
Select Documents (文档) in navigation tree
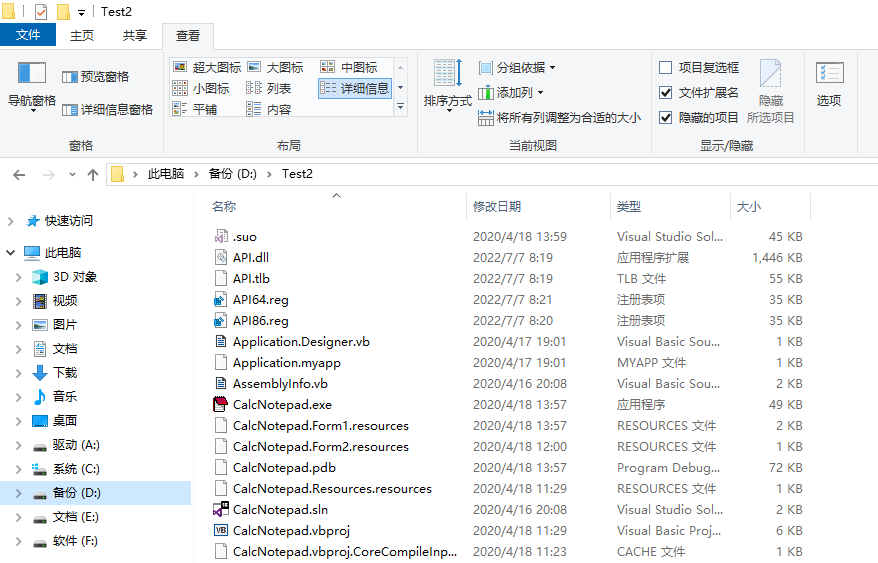[64, 349]
